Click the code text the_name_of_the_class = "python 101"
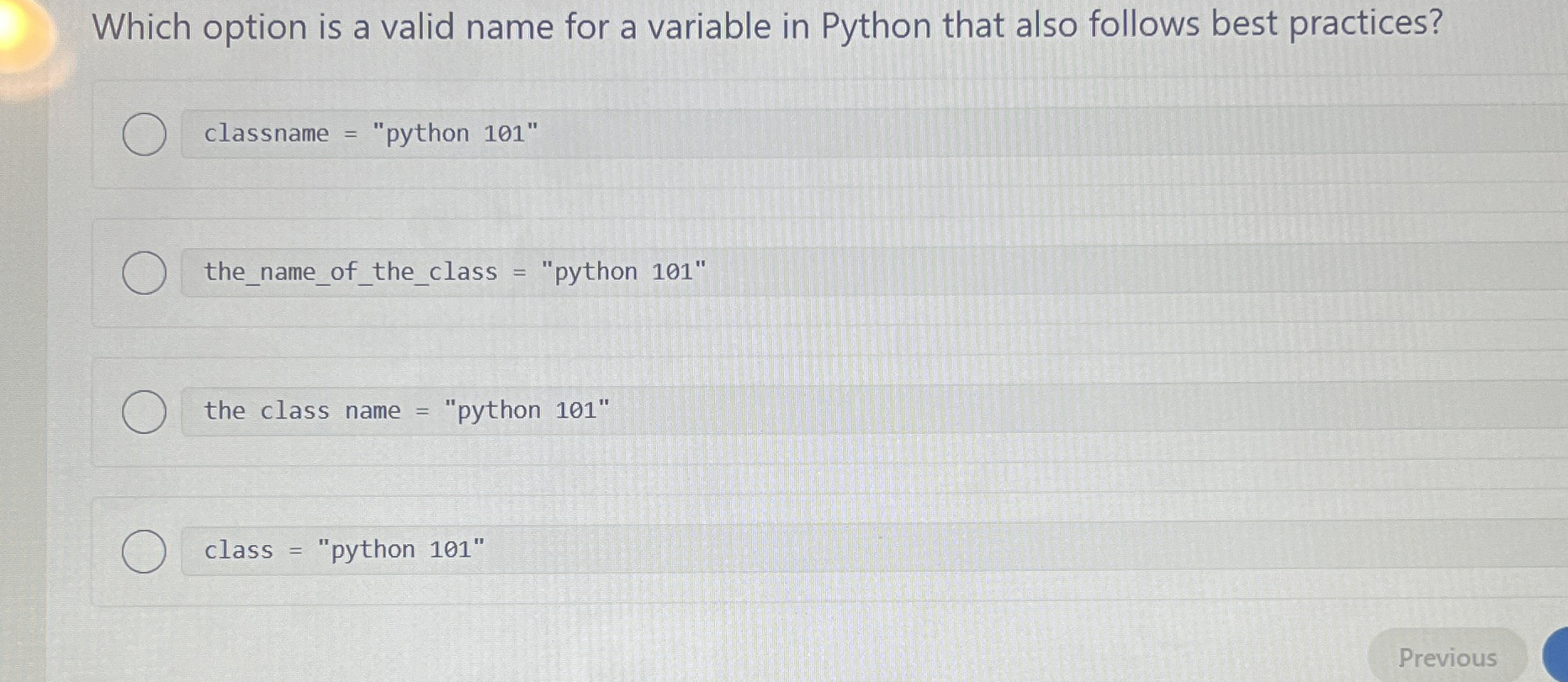Screen dimensions: 1568x682 pos(455,272)
